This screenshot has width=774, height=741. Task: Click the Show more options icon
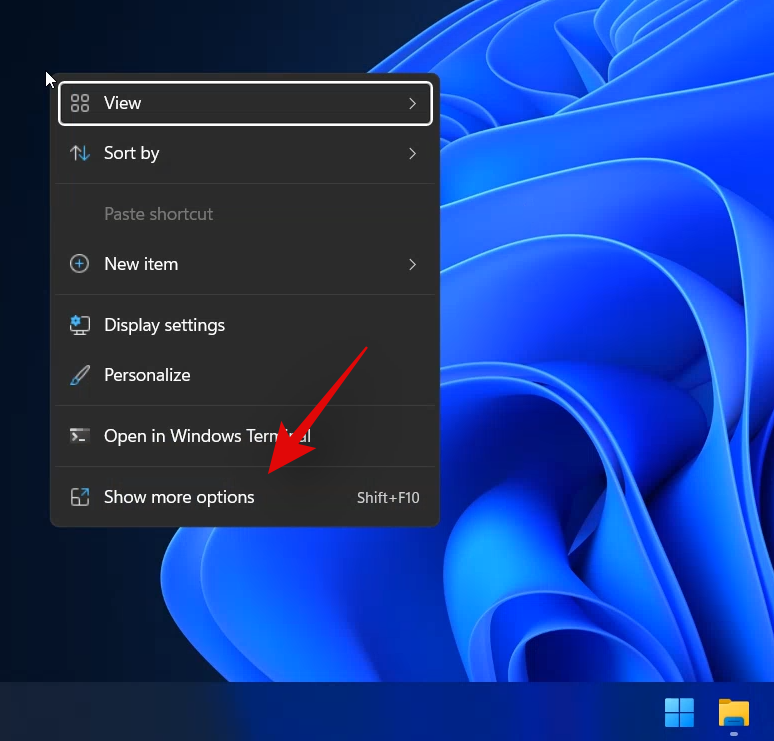coord(80,497)
